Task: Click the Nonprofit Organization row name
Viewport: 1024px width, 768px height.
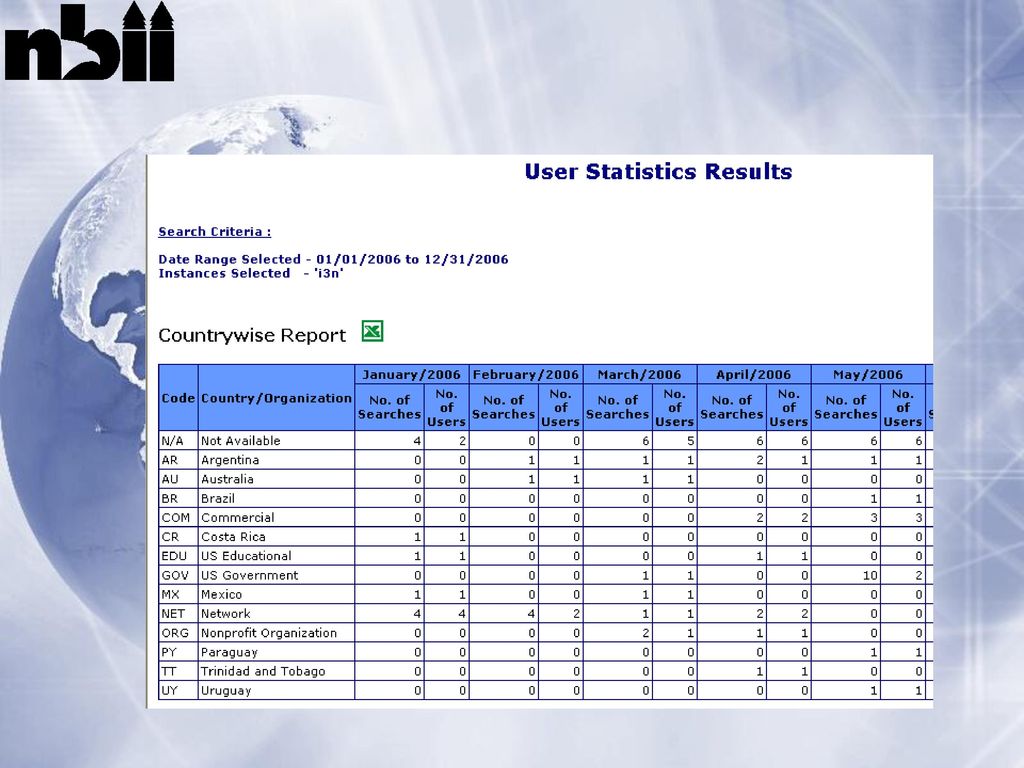Action: pos(268,633)
